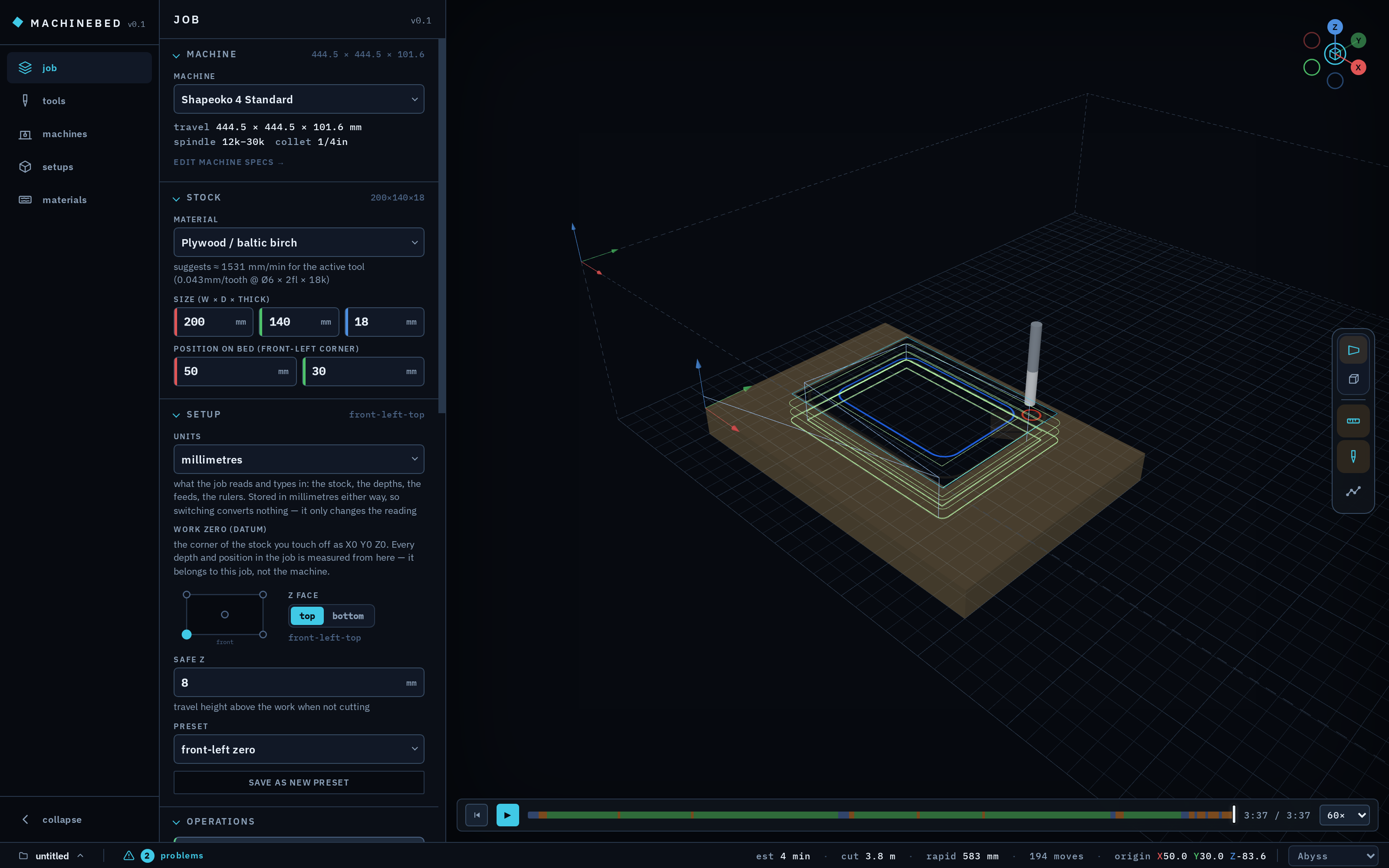This screenshot has width=1389, height=868.
Task: Click the MachineBed diamond logo
Action: (18, 23)
